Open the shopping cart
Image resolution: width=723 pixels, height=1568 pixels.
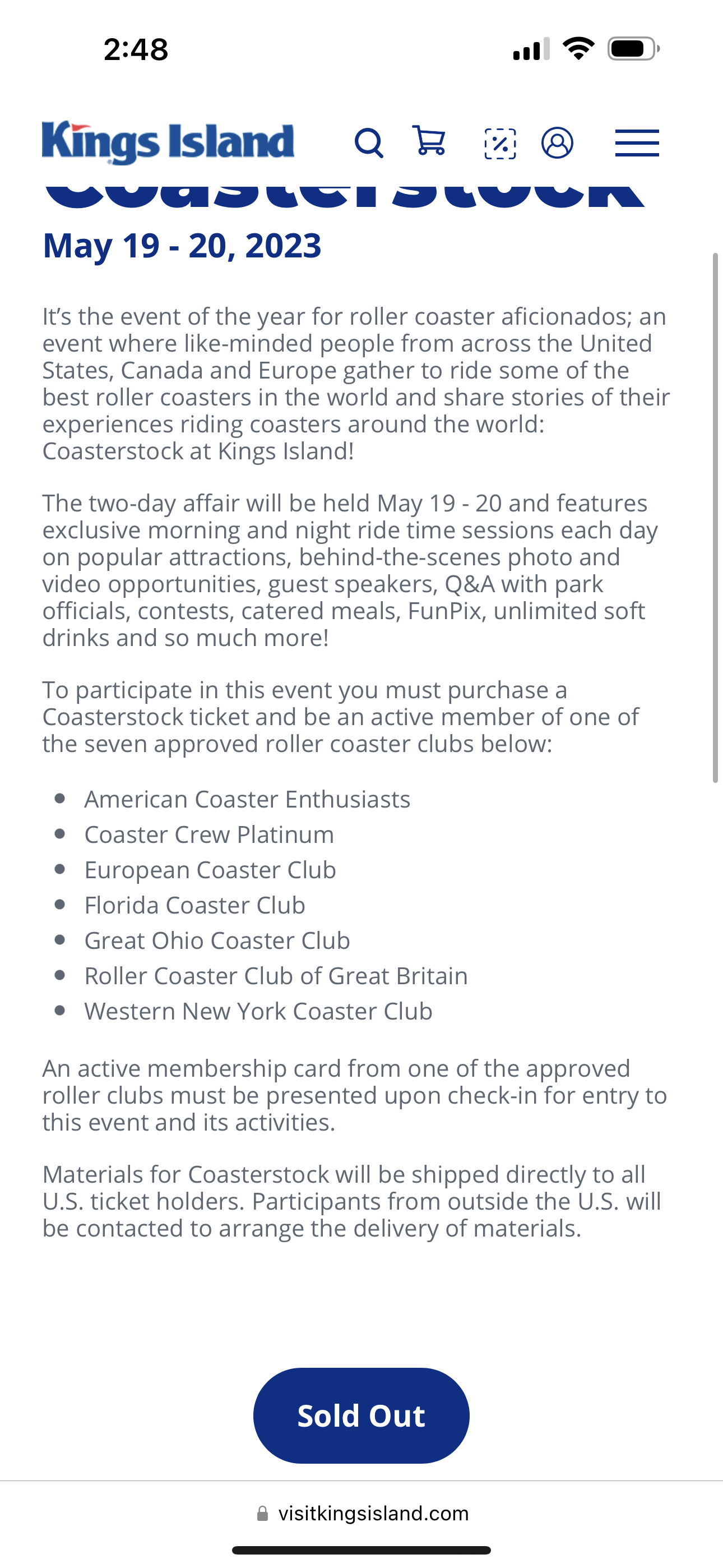tap(429, 141)
